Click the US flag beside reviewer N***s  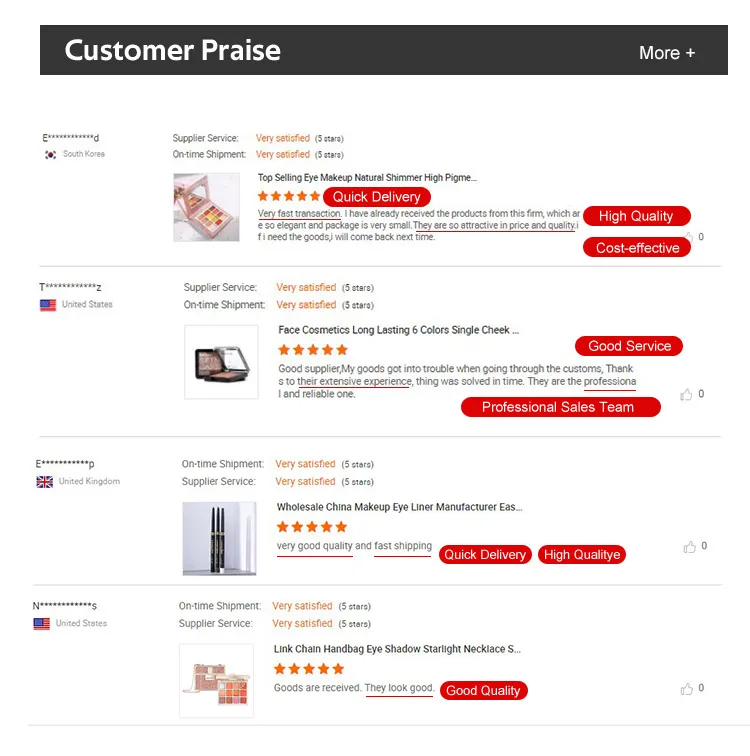(42, 624)
